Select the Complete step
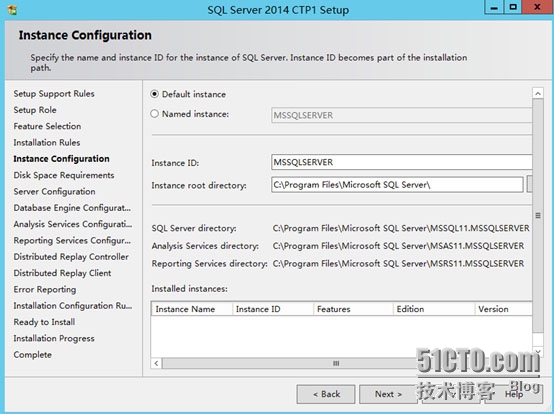 [x=33, y=355]
